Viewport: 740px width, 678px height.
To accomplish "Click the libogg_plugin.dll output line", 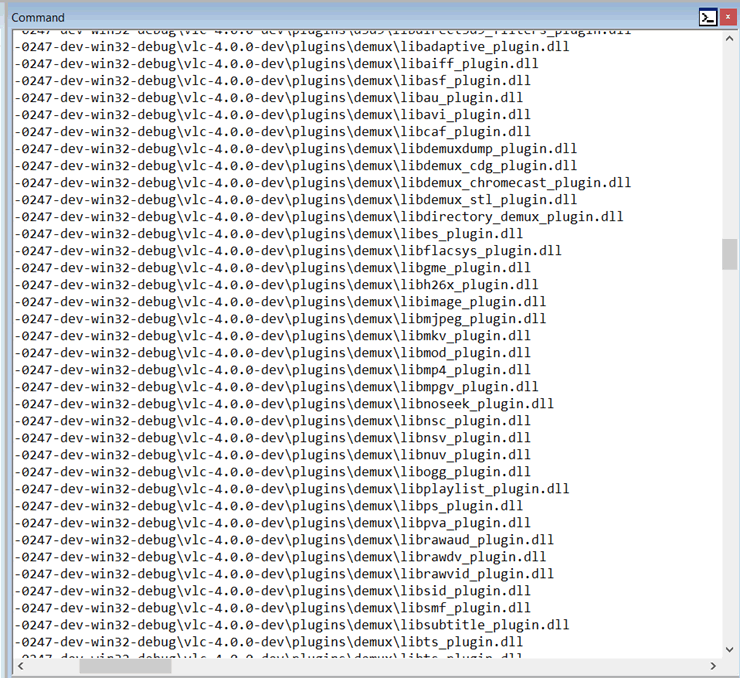I will point(272,471).
